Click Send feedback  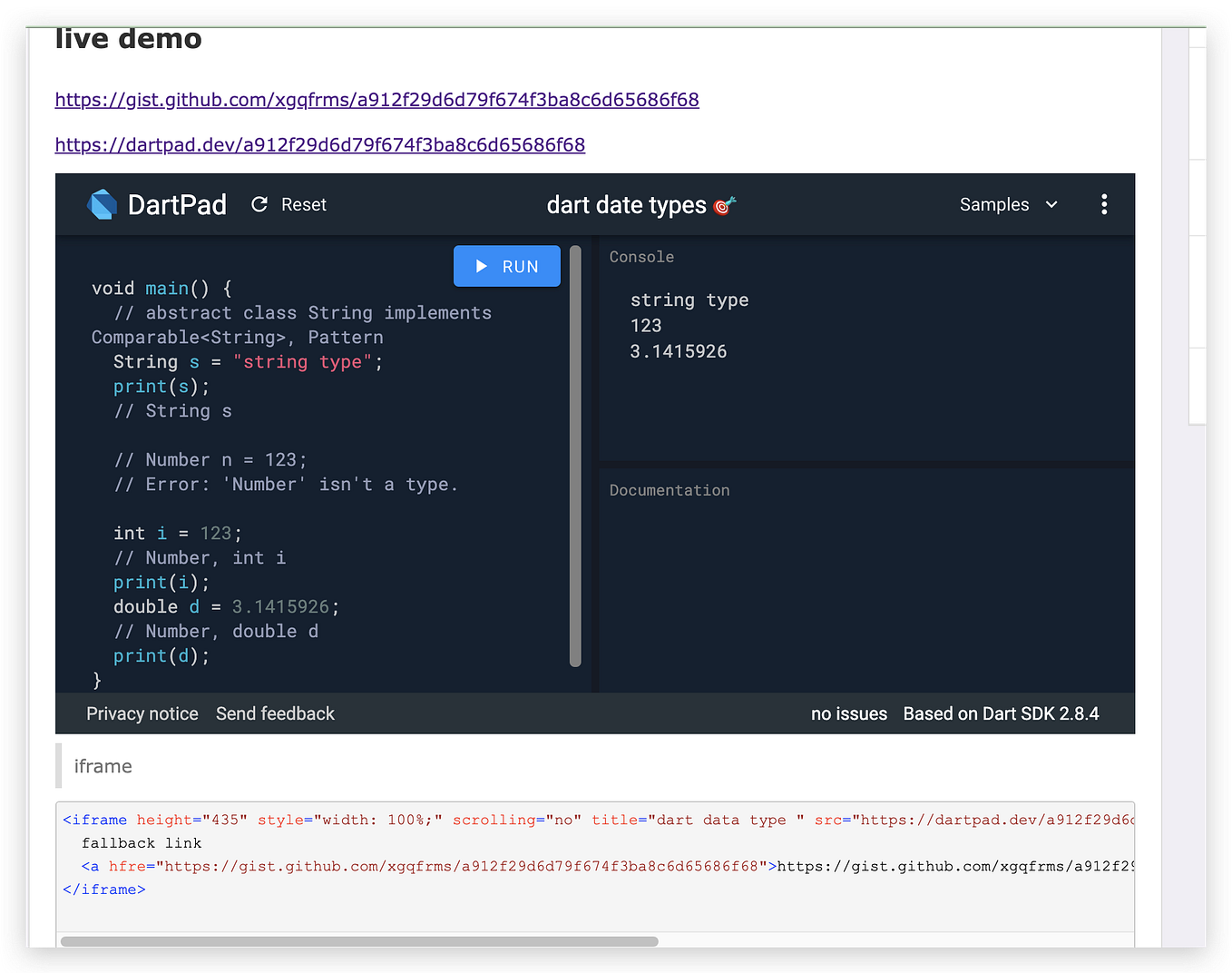pos(275,714)
